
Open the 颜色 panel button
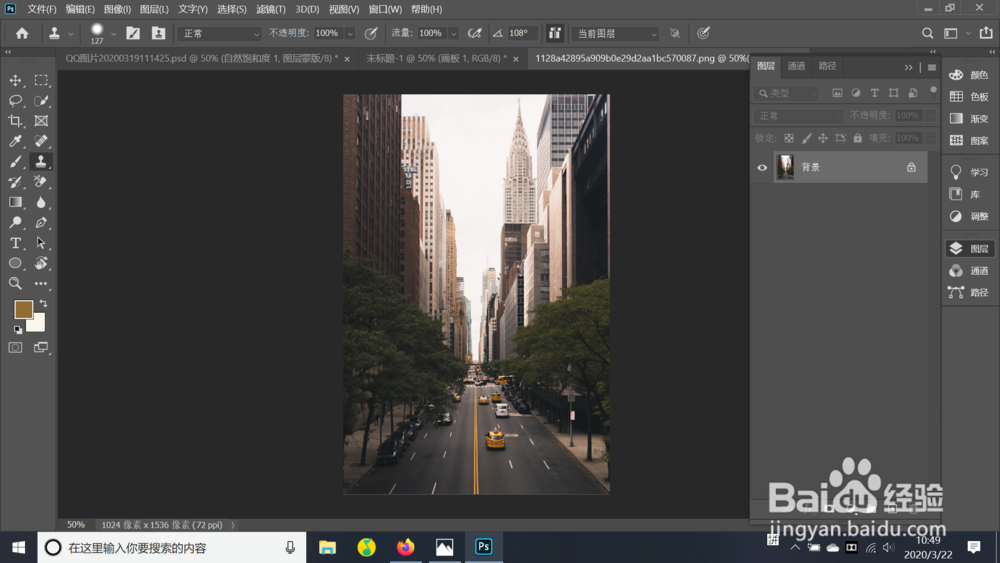click(x=969, y=75)
